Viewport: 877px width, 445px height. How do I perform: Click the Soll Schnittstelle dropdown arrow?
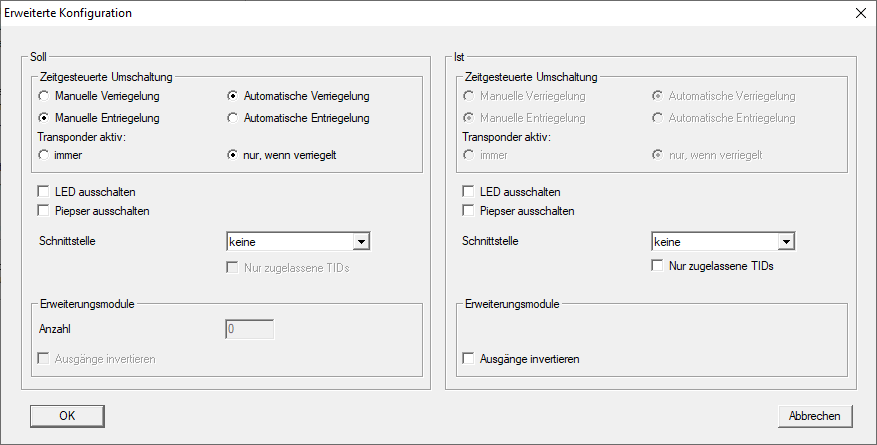pyautogui.click(x=362, y=241)
